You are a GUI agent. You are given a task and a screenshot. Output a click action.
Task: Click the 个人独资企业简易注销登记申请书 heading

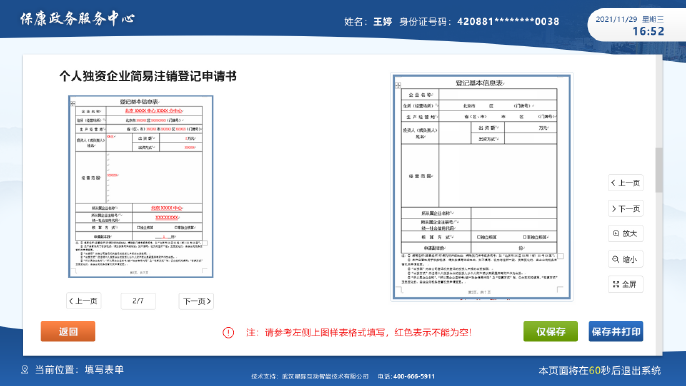(x=148, y=76)
